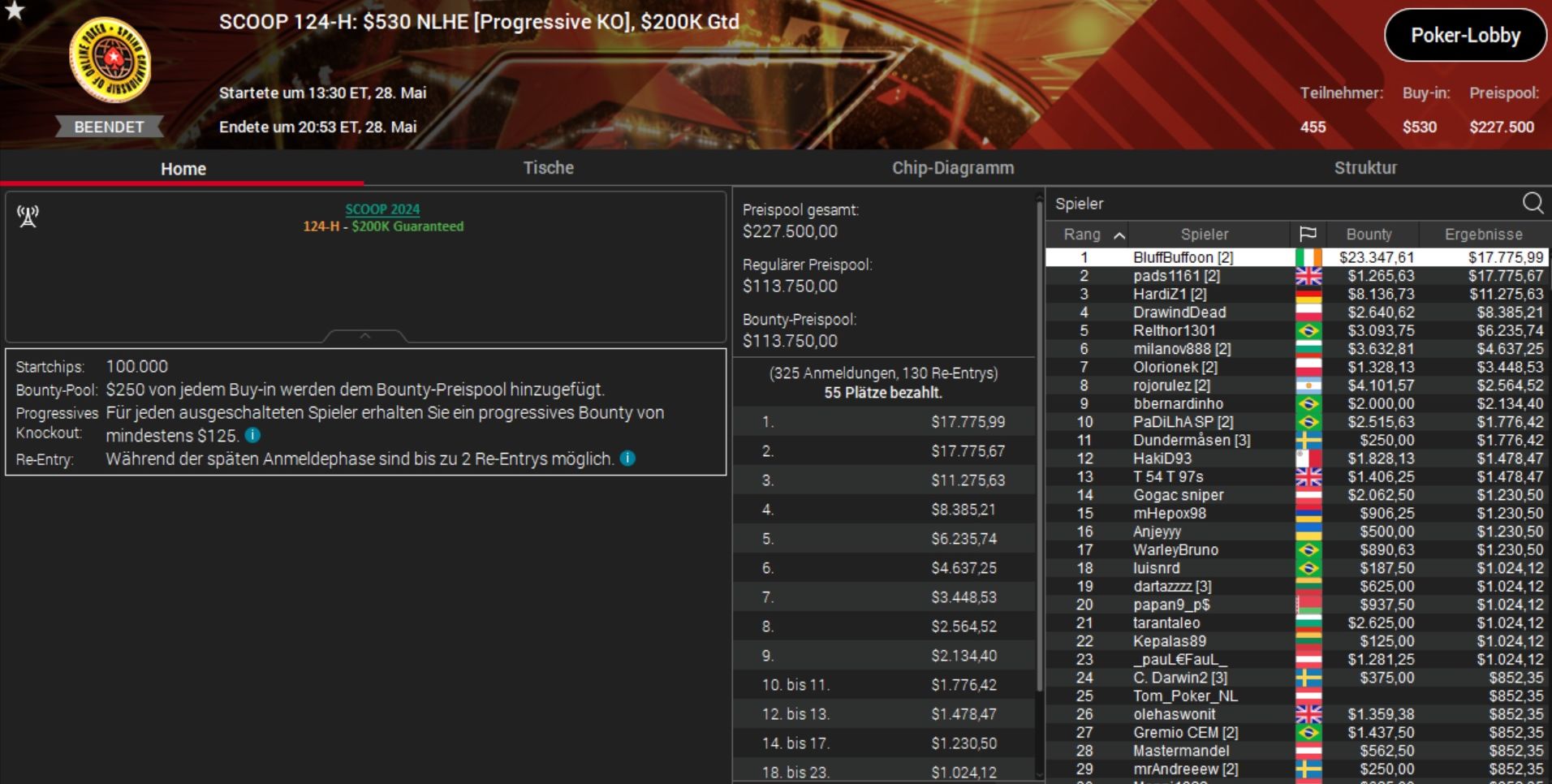Switch to the Struktur tab
The height and width of the screenshot is (784, 1552).
[1365, 168]
